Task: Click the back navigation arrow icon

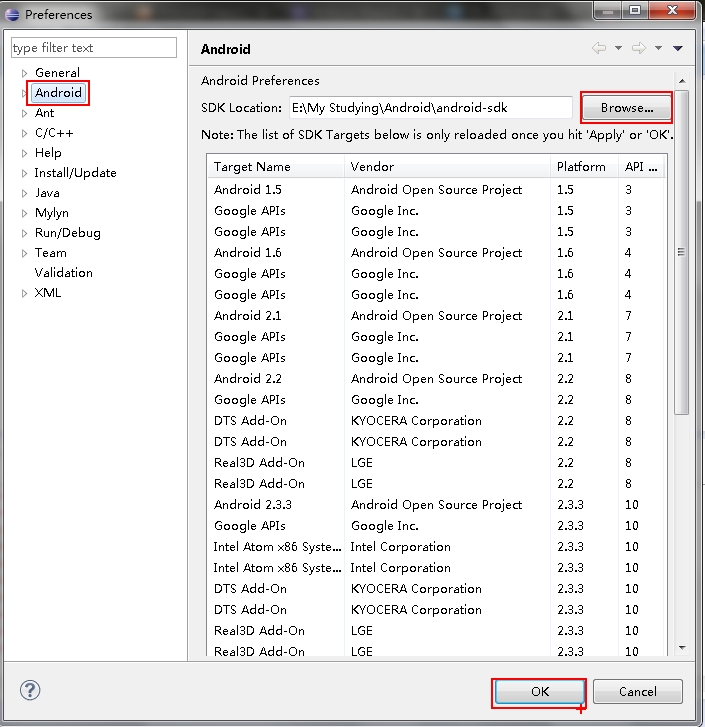Action: click(x=599, y=48)
